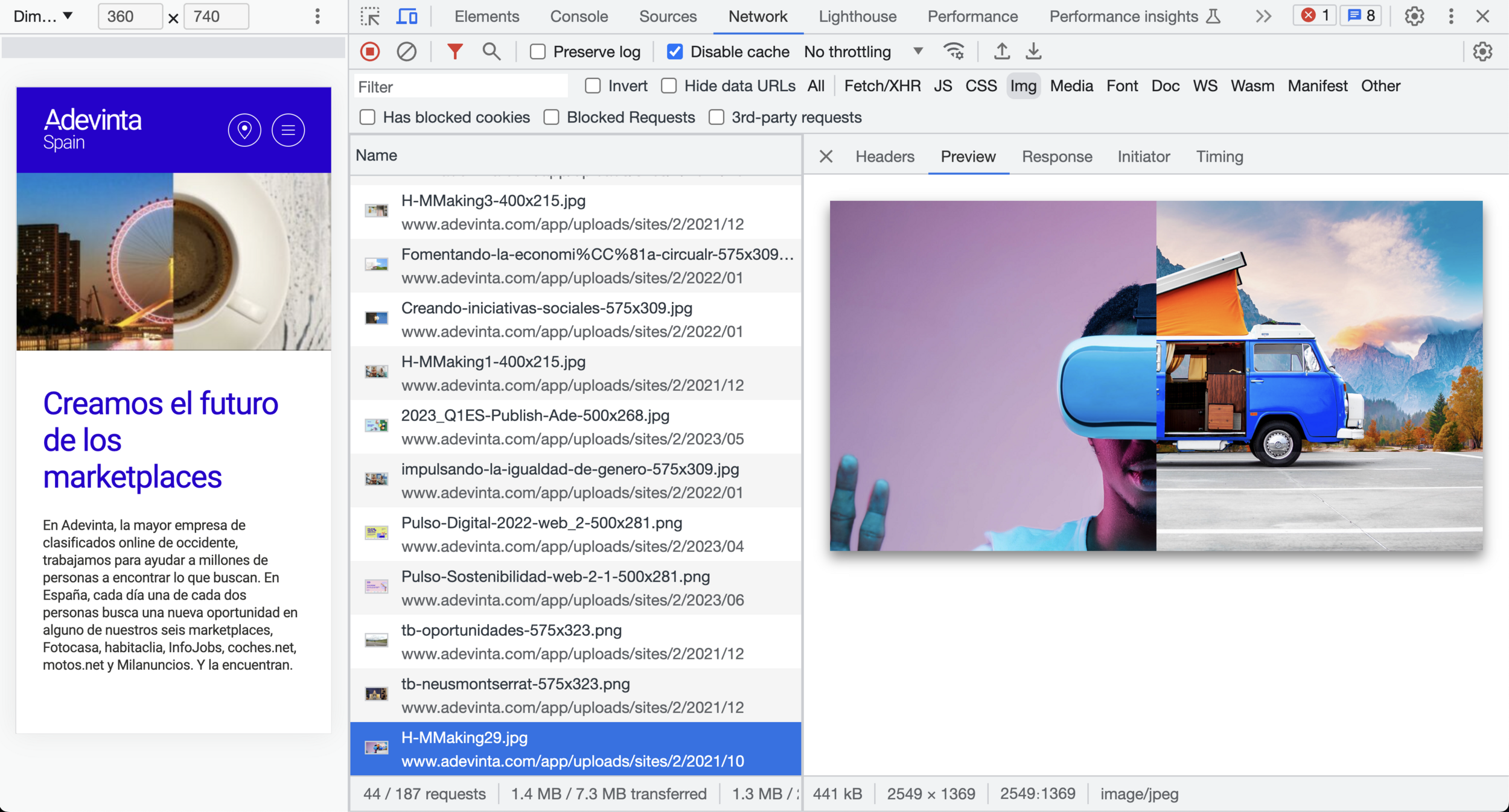Toggle the network filter funnel icon
Viewport: 1509px width, 812px height.
pyautogui.click(x=455, y=52)
